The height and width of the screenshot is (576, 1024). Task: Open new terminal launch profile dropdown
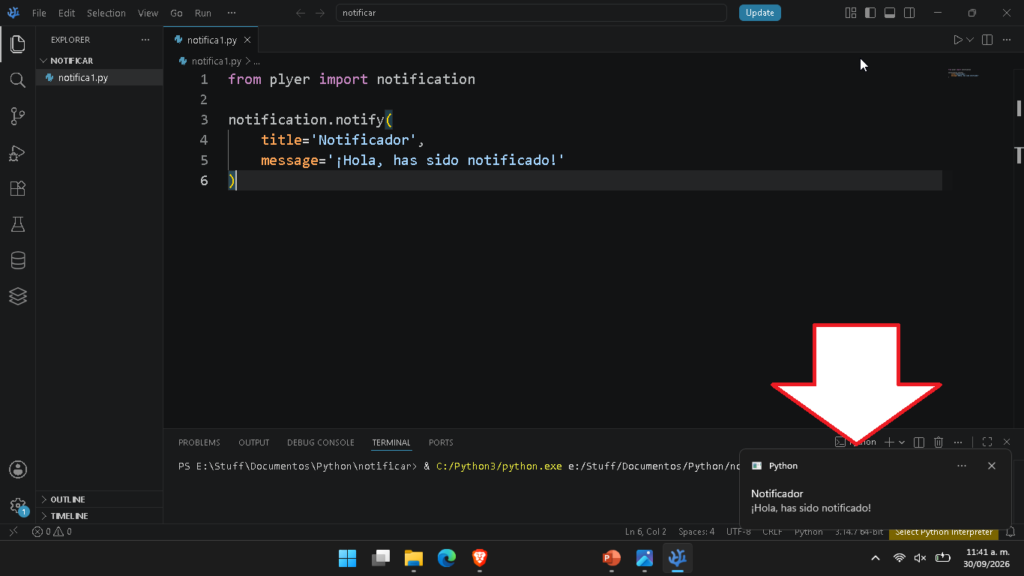(902, 442)
